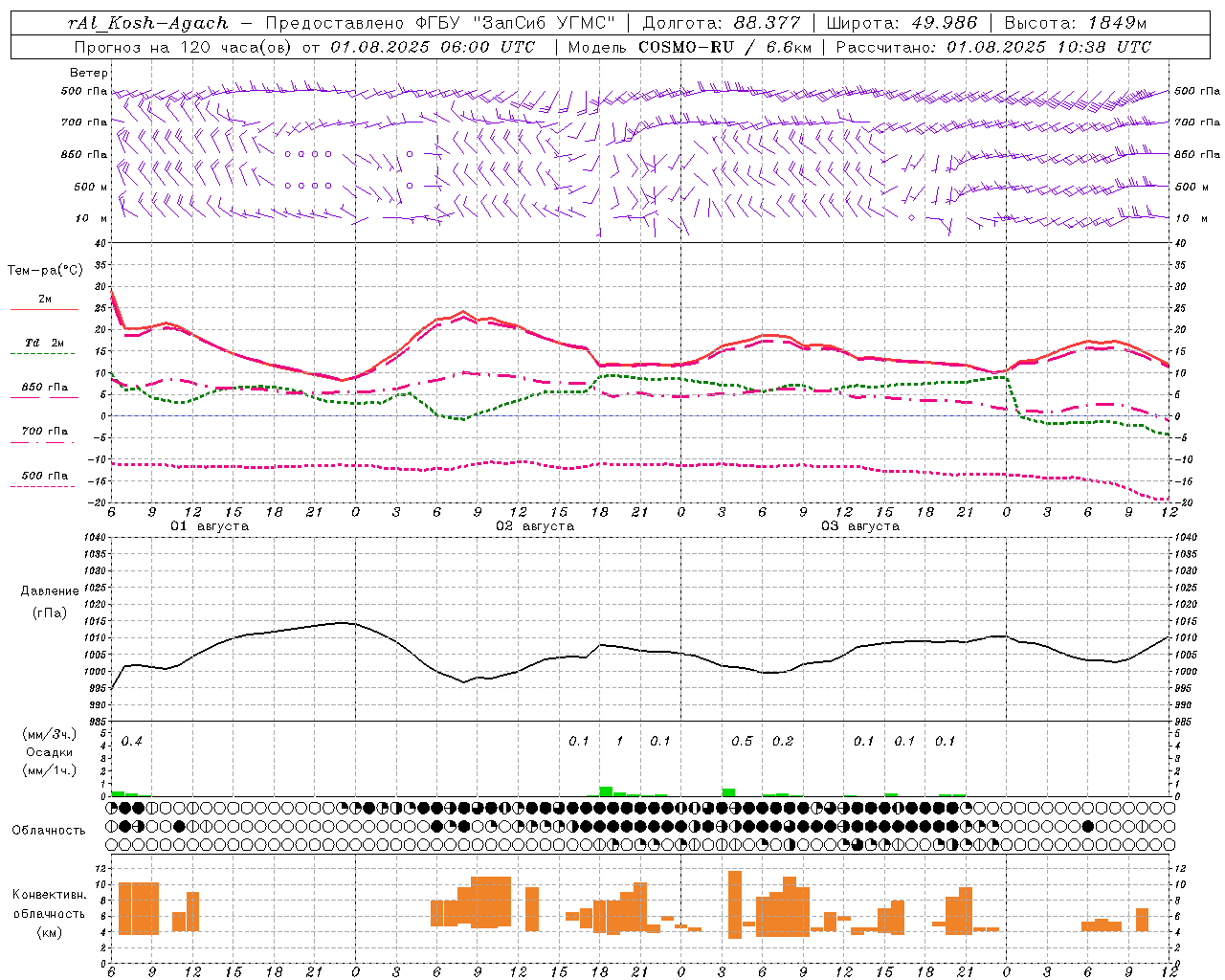The width and height of the screenshot is (1225, 980).
Task: Click the 02 августа date label
Action: (535, 526)
